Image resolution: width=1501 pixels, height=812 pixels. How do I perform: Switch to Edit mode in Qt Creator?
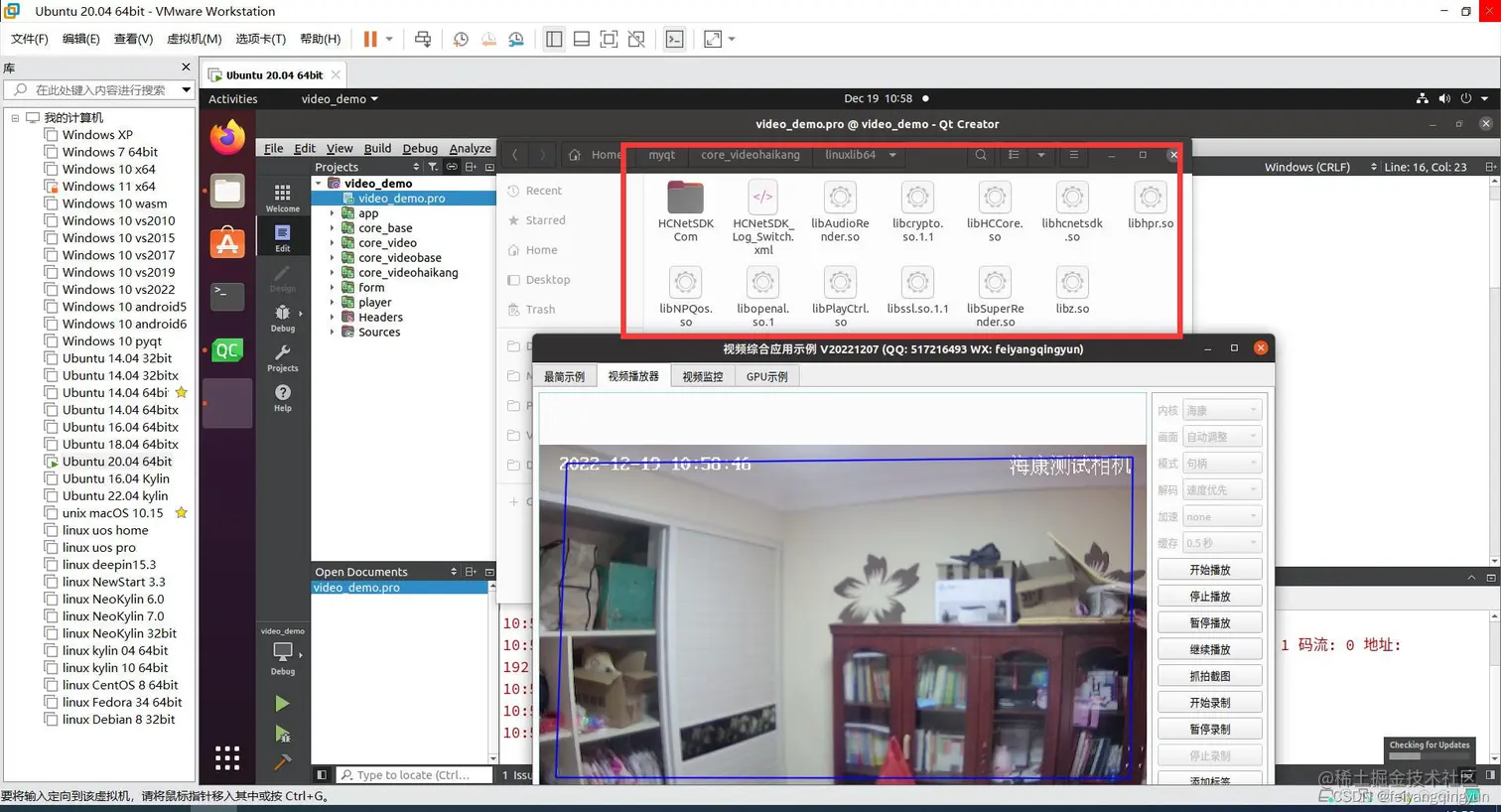tap(283, 237)
